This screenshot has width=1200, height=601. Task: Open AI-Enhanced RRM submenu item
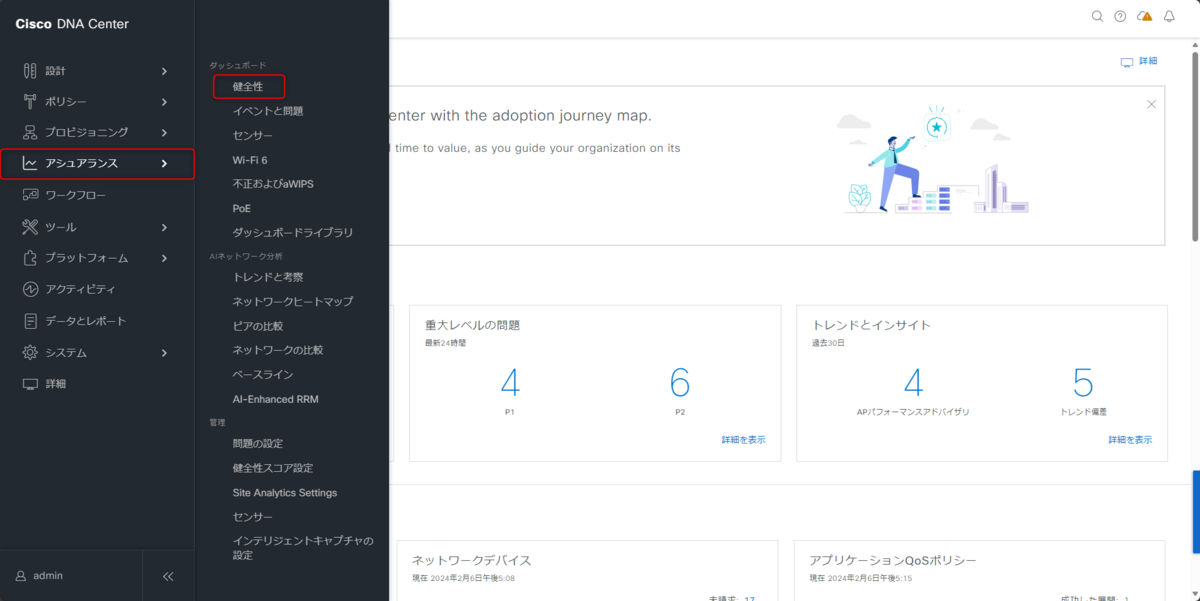pyautogui.click(x=276, y=399)
